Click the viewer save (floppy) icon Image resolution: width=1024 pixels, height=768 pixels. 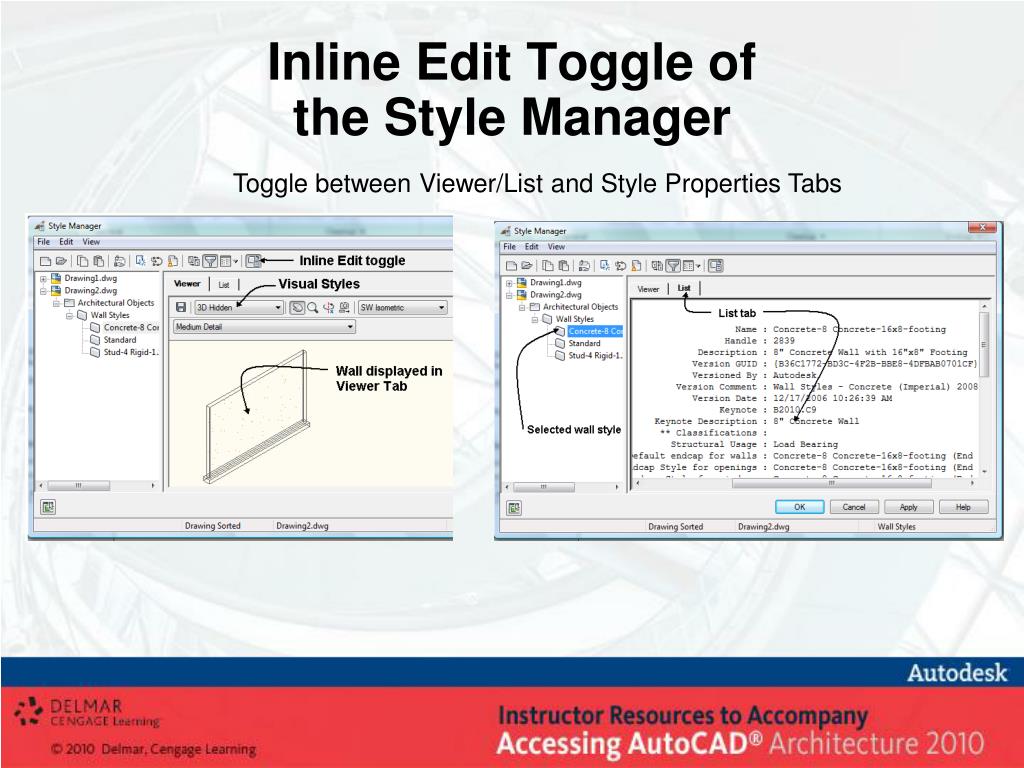(x=181, y=308)
